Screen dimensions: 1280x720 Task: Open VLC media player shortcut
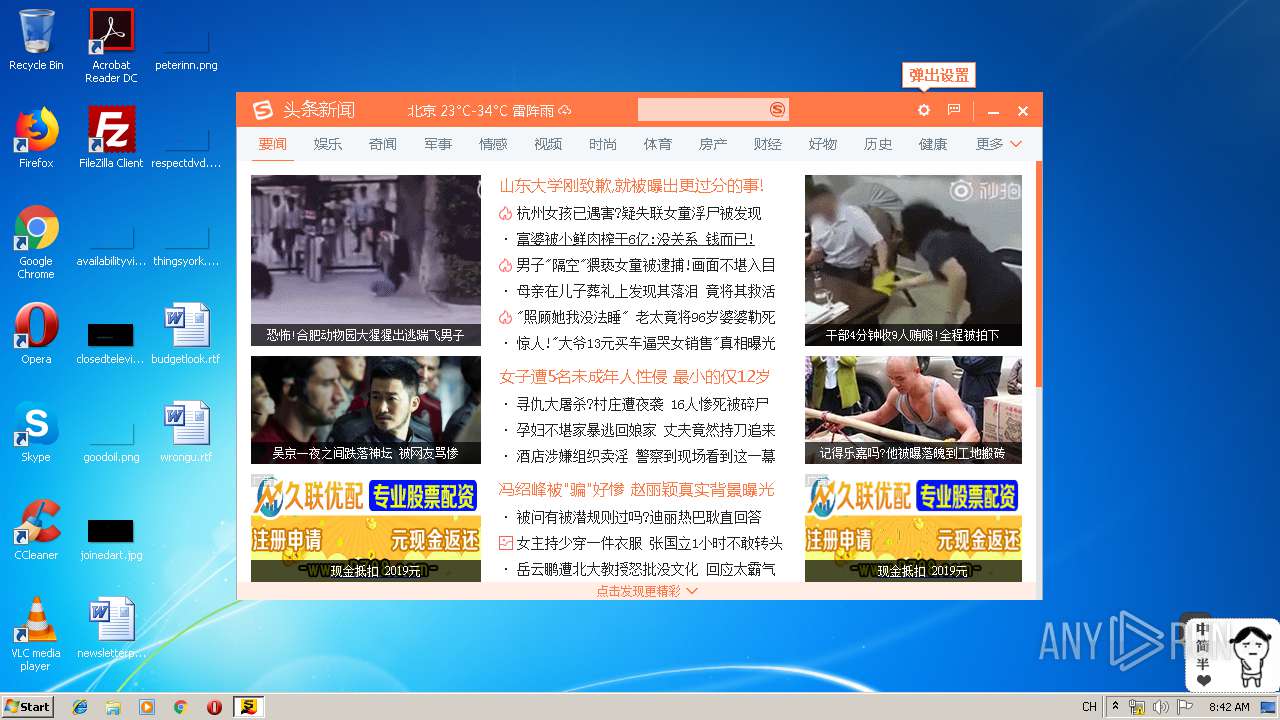point(36,620)
